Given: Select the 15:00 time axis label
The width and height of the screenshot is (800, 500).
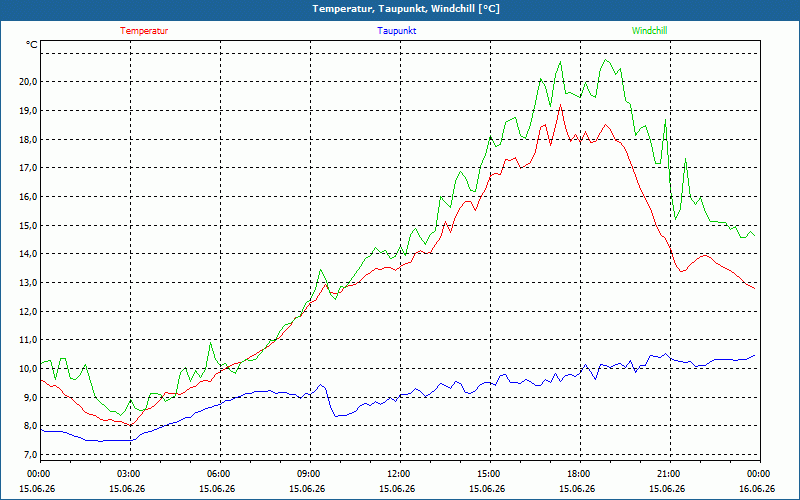Looking at the screenshot, I should coord(489,474).
